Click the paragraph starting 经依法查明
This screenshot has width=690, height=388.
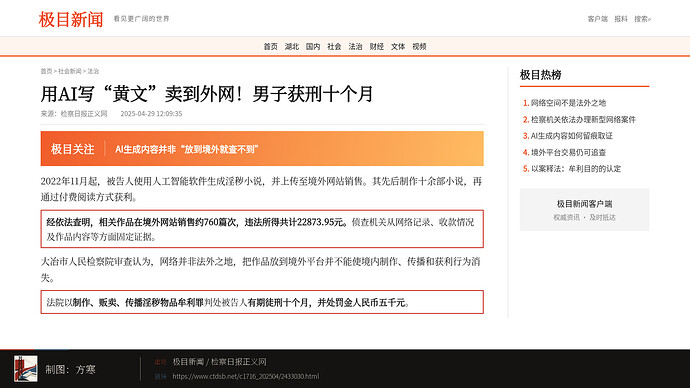tap(262, 229)
